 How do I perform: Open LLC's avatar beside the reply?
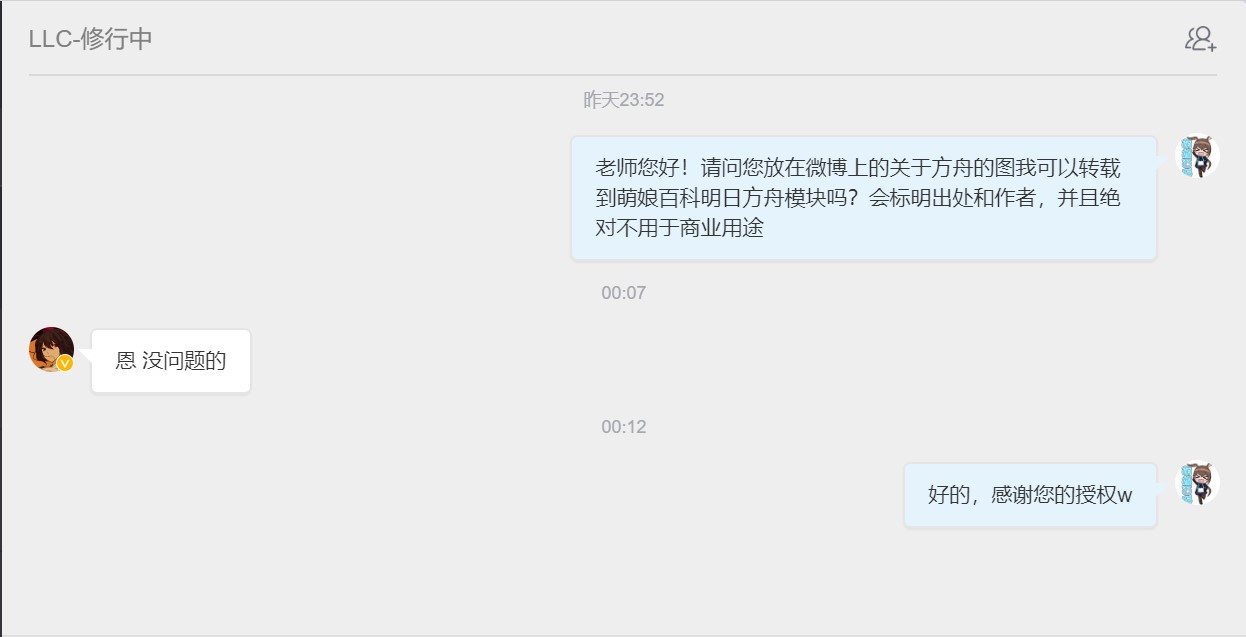click(x=51, y=349)
